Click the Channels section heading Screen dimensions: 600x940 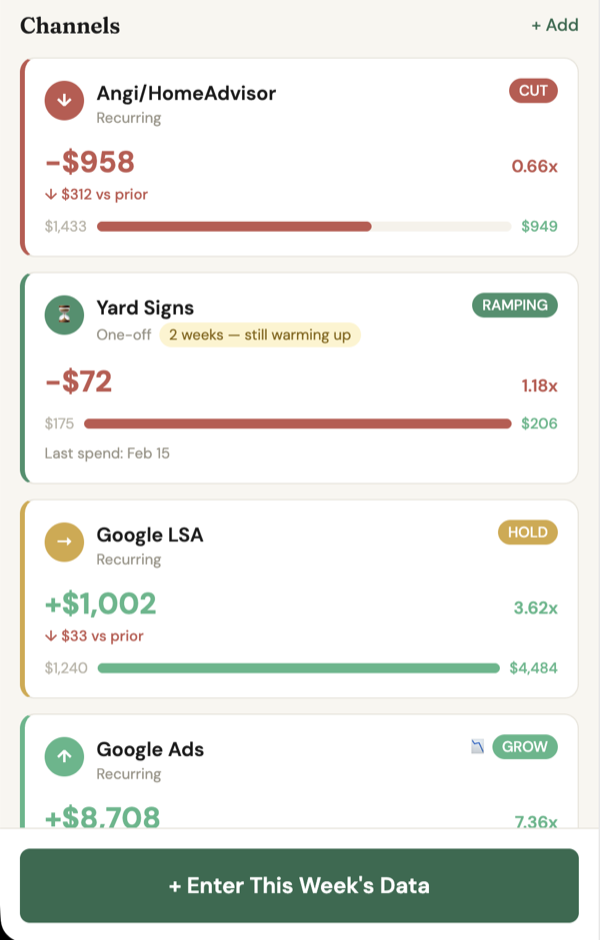click(70, 25)
